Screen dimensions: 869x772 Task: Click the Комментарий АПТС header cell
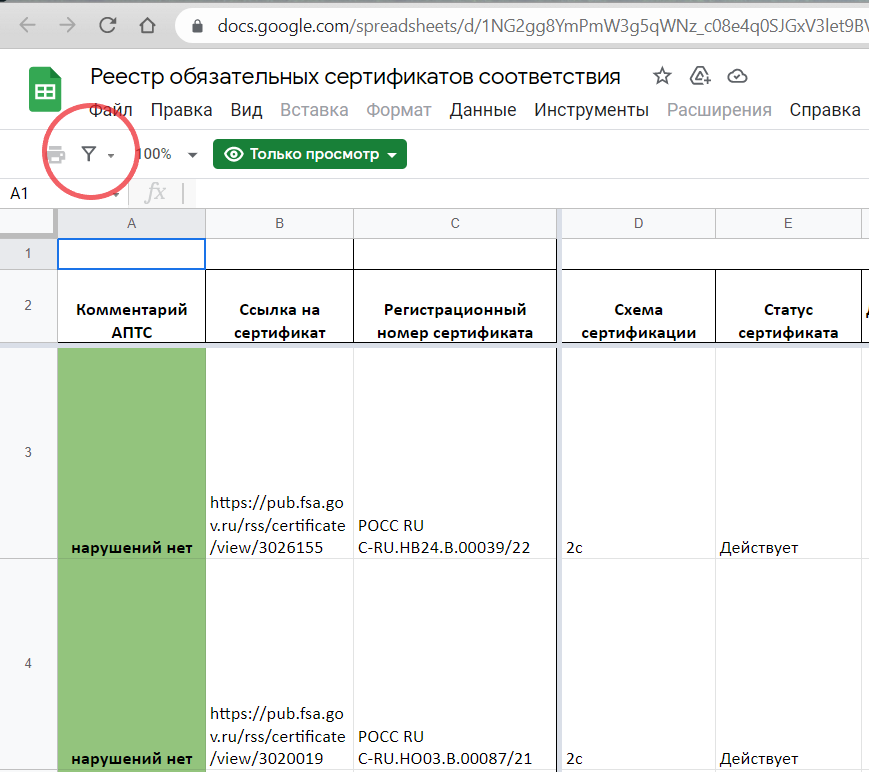(131, 306)
